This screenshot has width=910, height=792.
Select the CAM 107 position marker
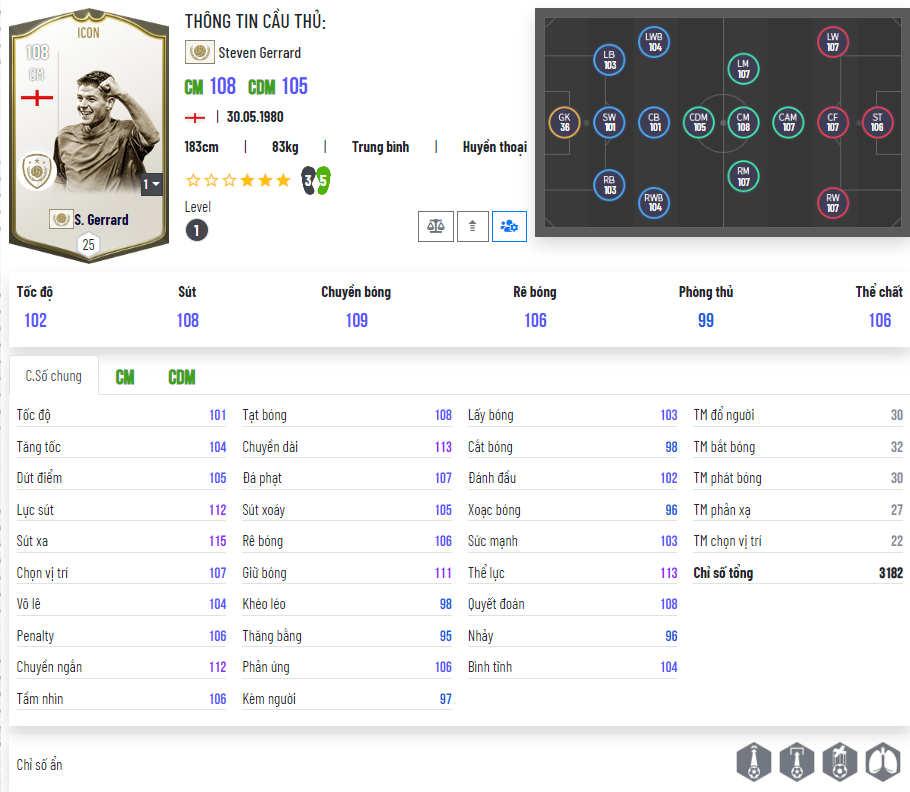[x=788, y=122]
